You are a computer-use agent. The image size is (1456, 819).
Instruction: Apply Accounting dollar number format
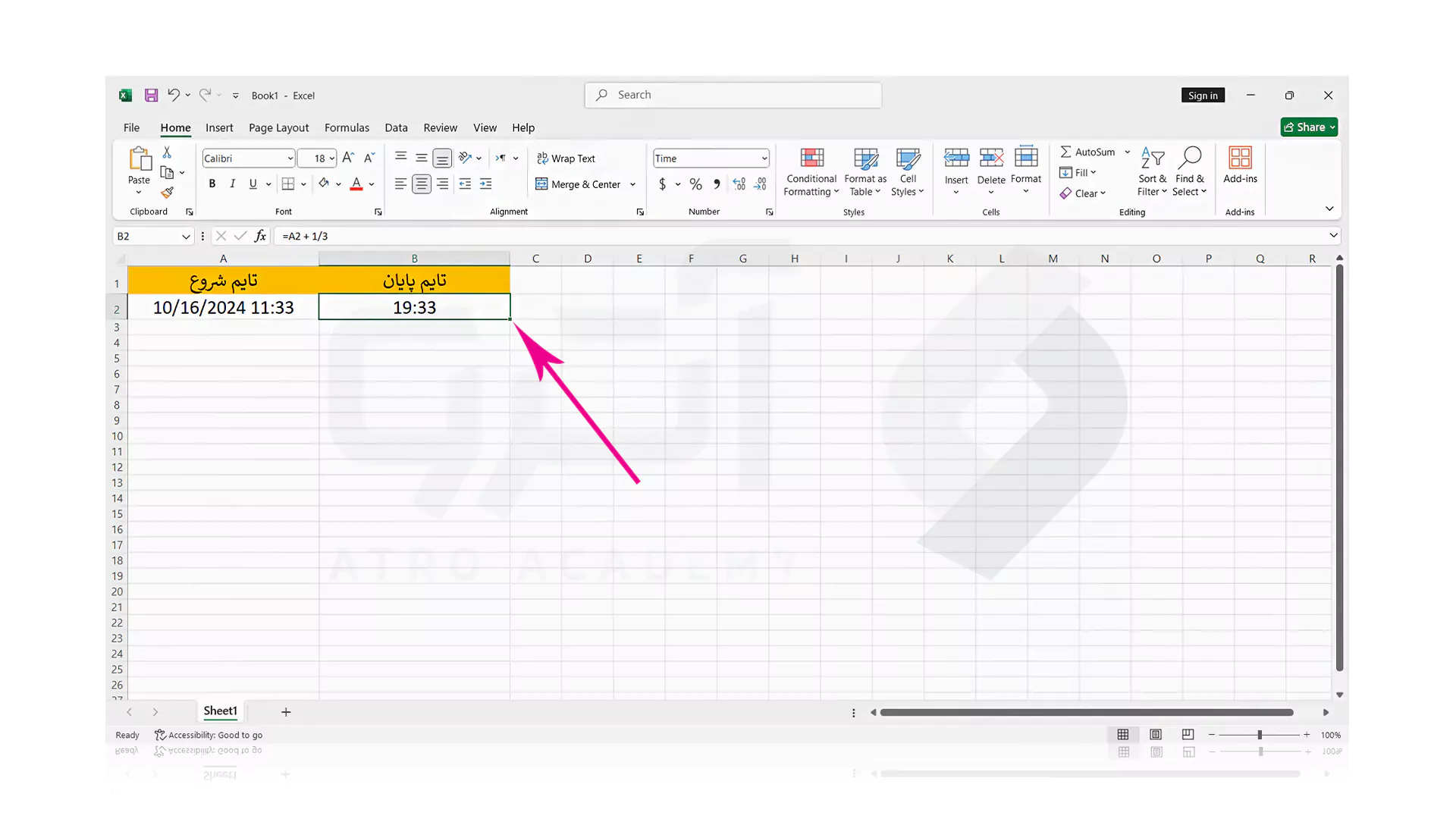tap(662, 184)
